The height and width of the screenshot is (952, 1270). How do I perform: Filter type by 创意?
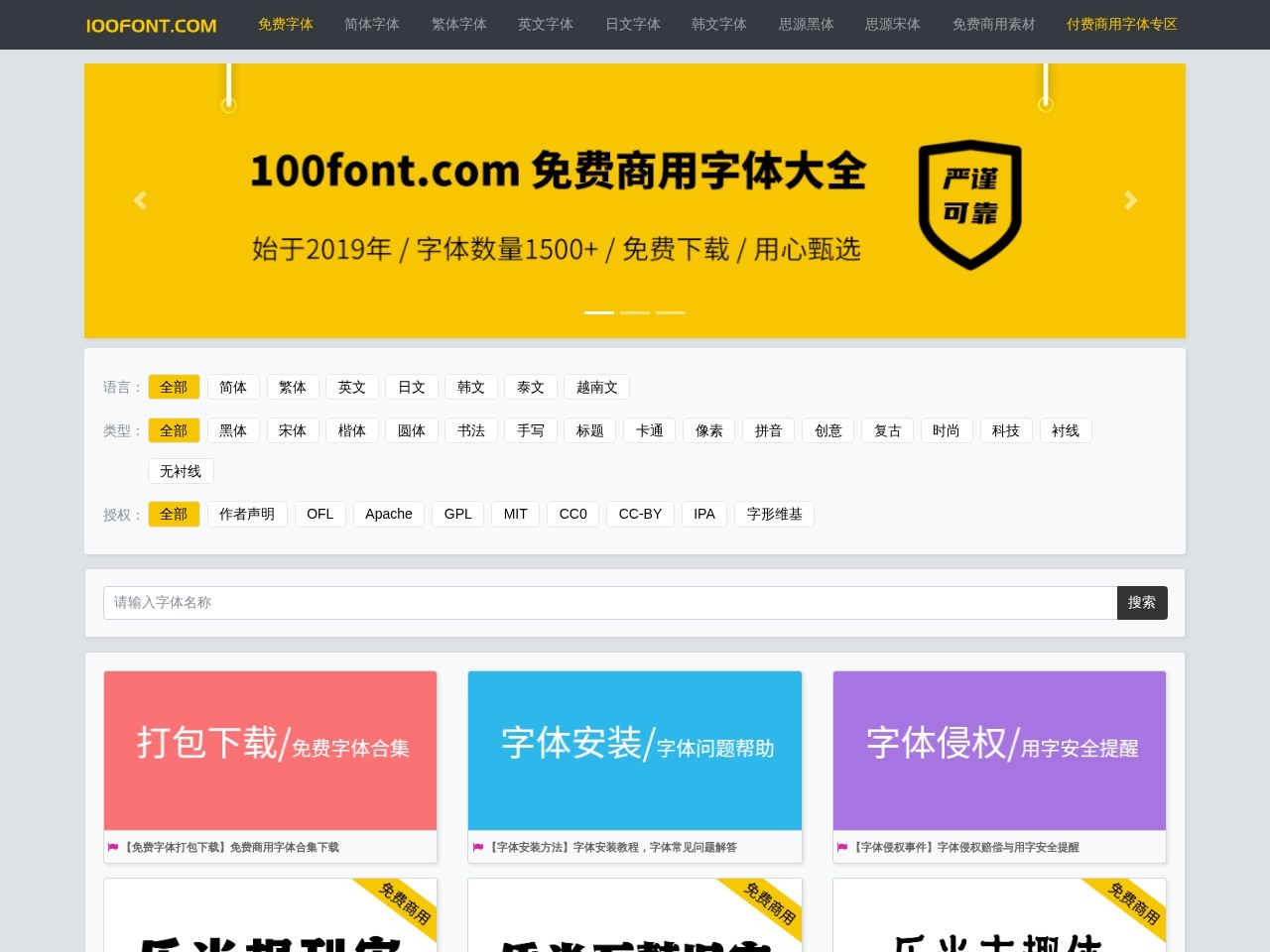[828, 430]
